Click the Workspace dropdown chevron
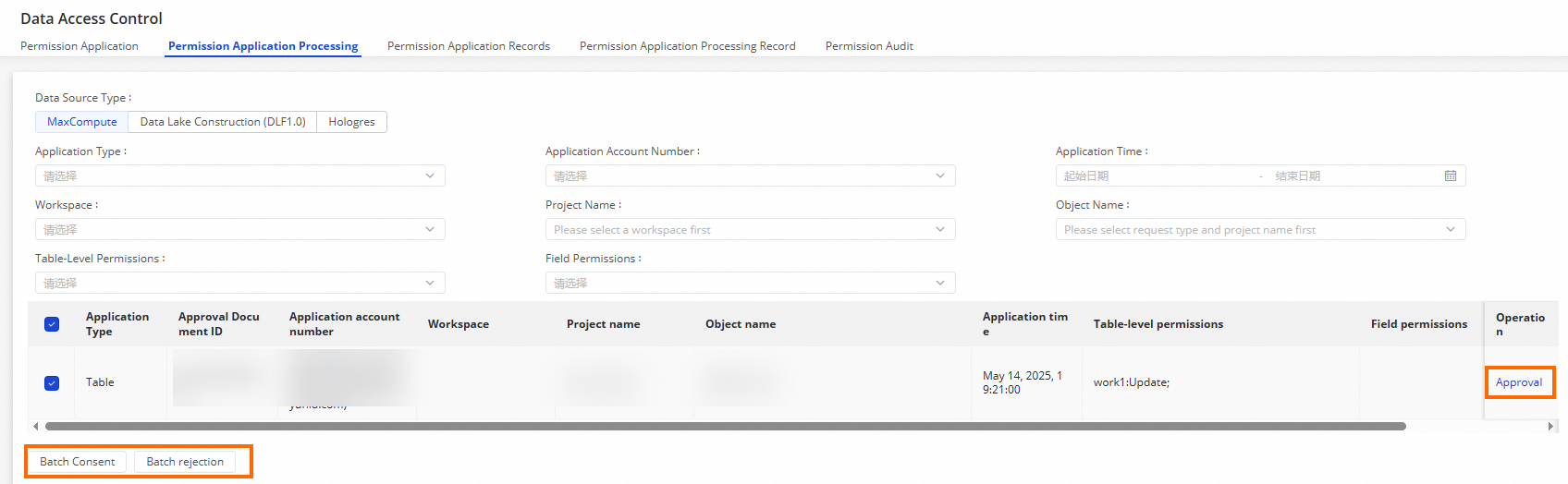The width and height of the screenshot is (1568, 484). pos(430,229)
